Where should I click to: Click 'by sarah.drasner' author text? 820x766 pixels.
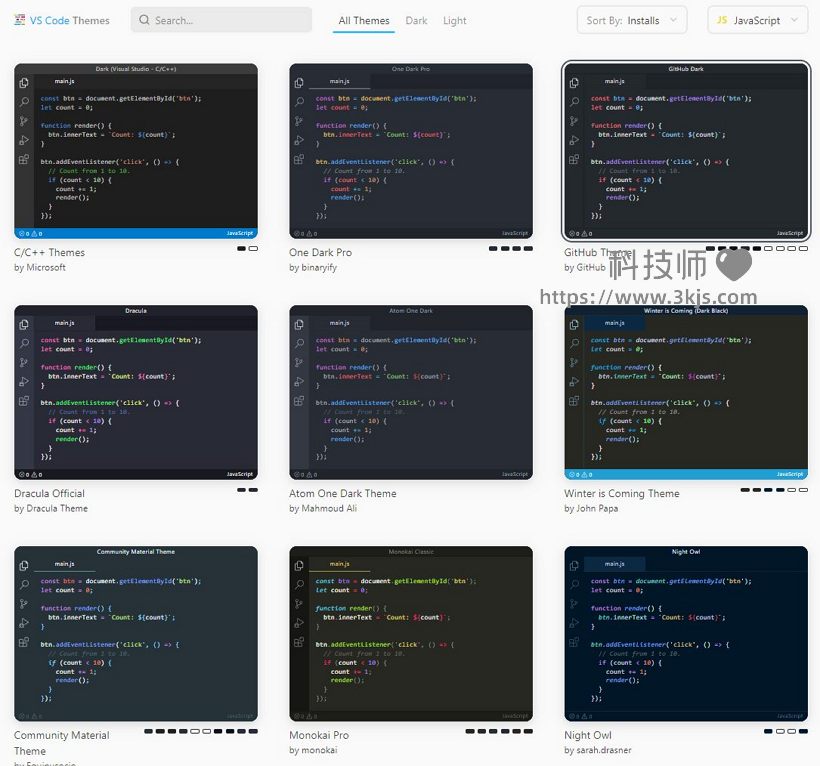[x=598, y=750]
